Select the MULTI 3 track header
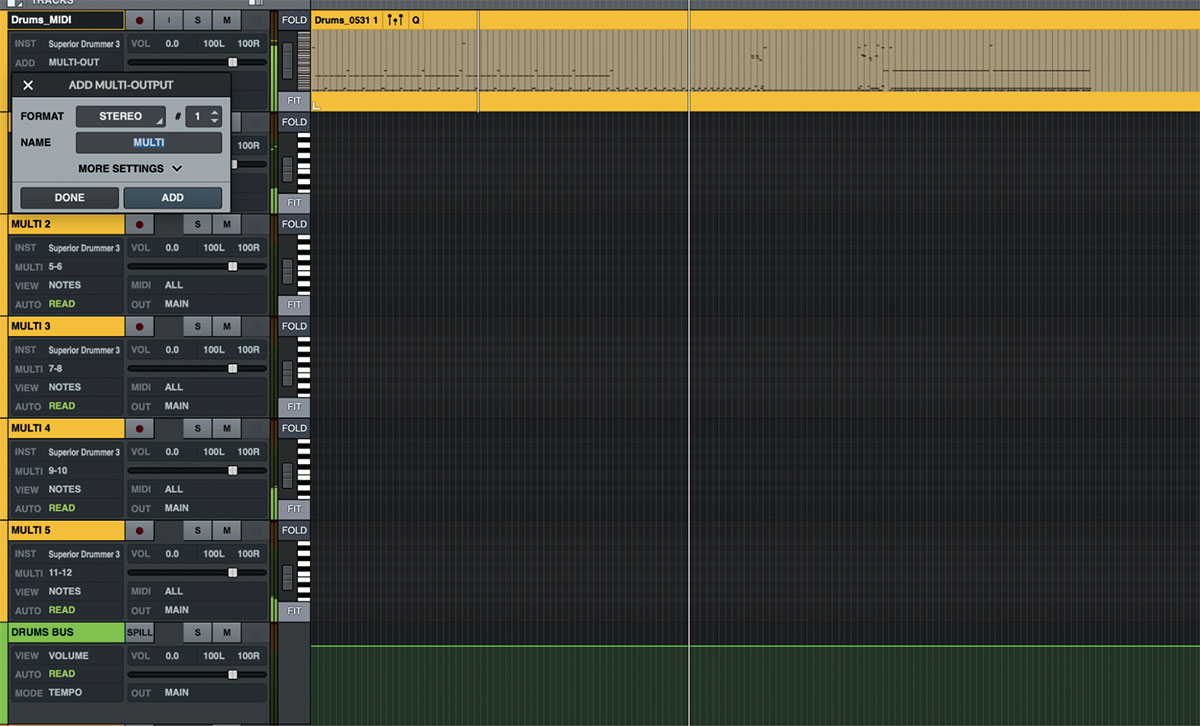 click(66, 326)
